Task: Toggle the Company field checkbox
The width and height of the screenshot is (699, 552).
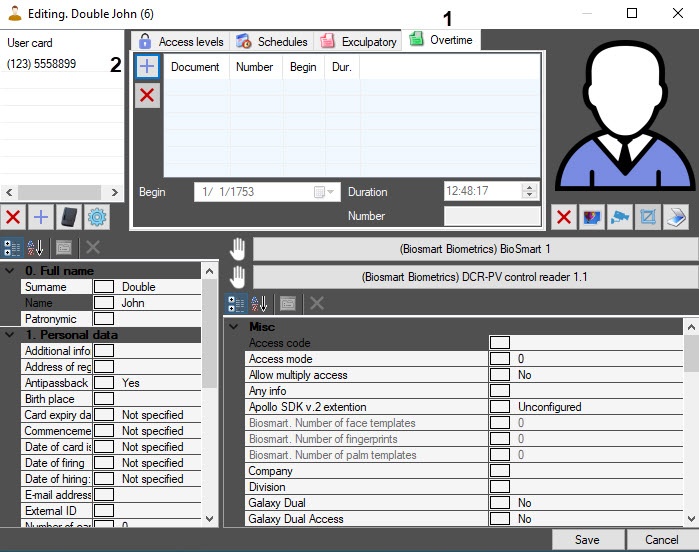Action: coord(500,471)
